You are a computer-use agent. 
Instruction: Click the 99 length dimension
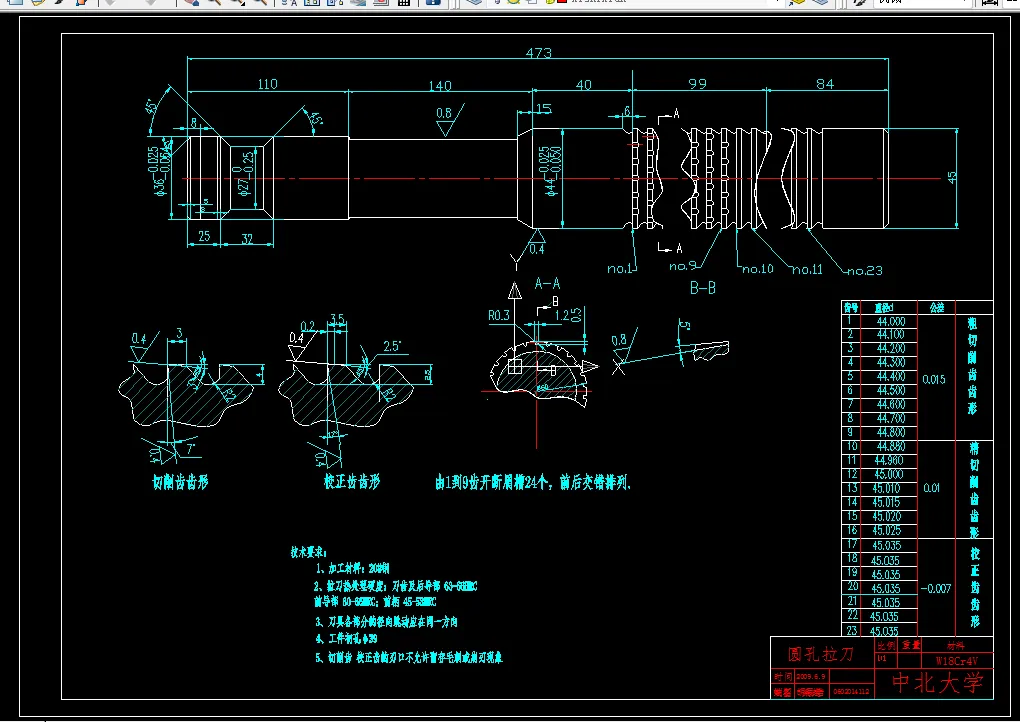pyautogui.click(x=697, y=84)
